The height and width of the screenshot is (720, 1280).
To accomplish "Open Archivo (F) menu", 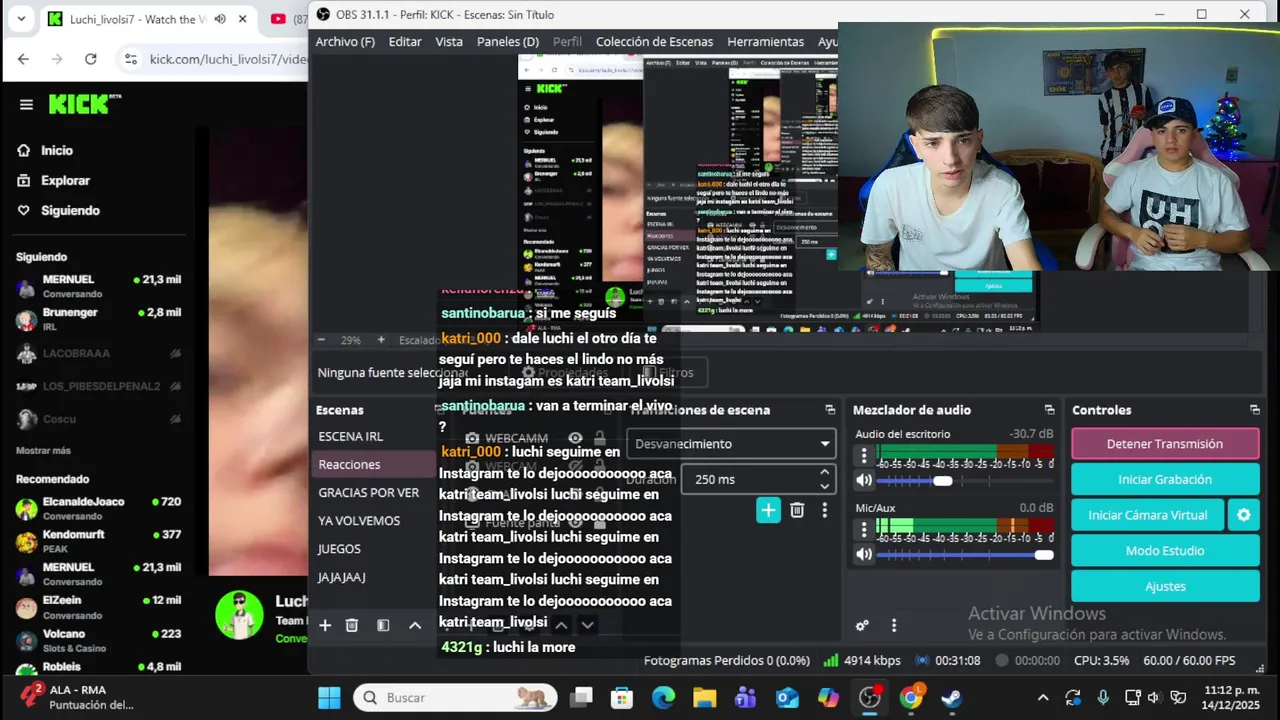I will 345,41.
